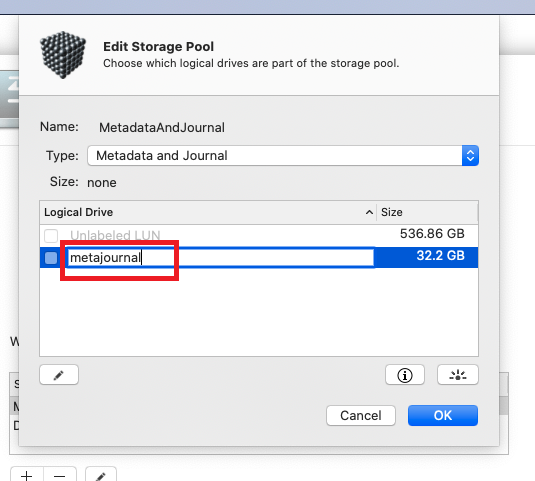Toggle the metajournal drive checkbox
The width and height of the screenshot is (535, 481).
pos(51,258)
